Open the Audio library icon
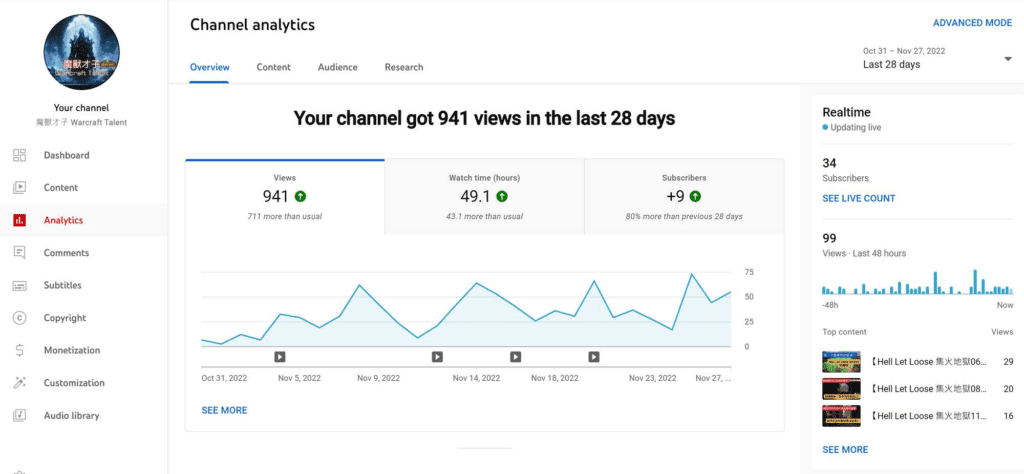Screen dimensions: 1024x474 click(x=19, y=416)
